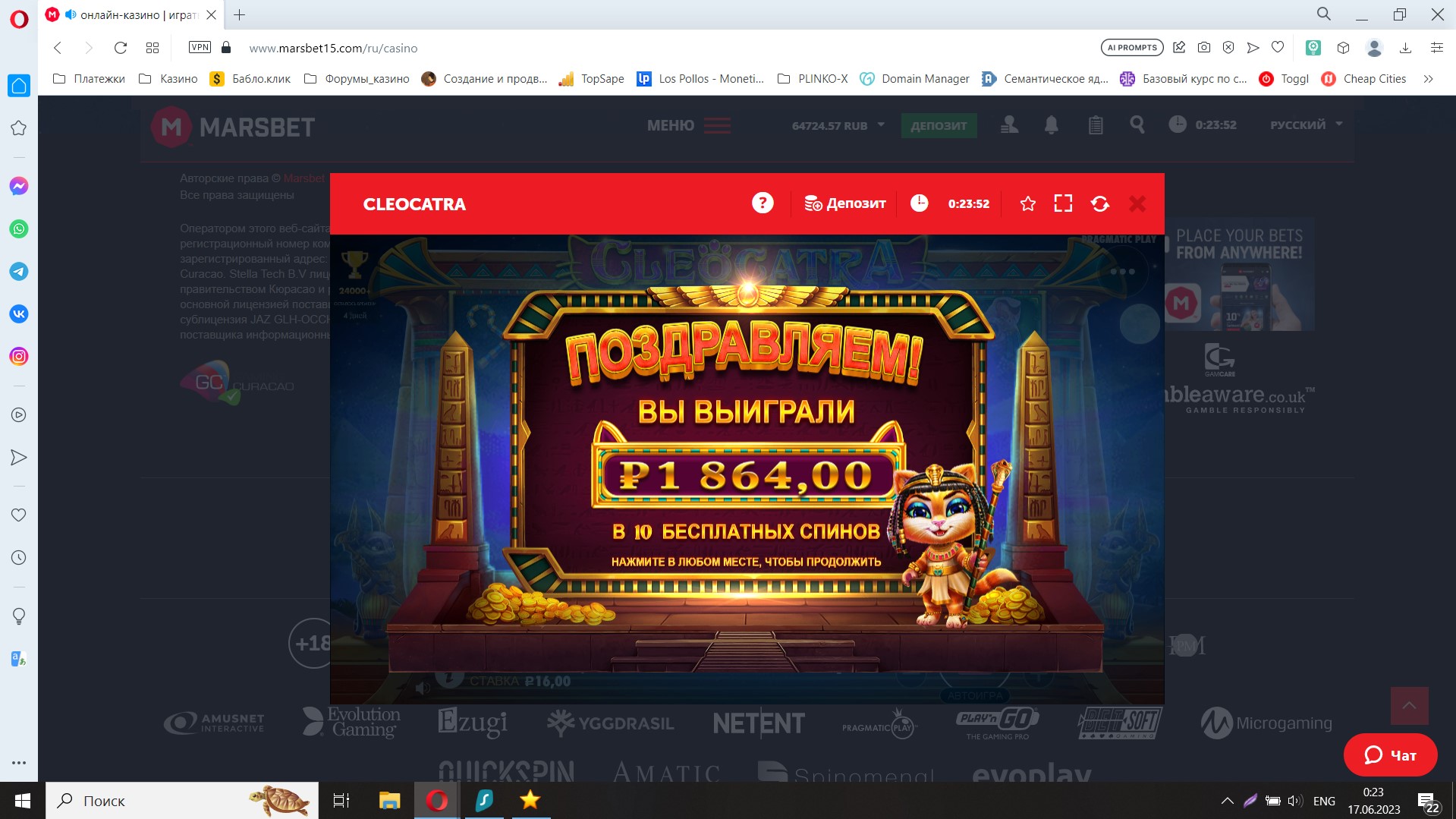
Task: Open the МЕНЮ hamburger menu
Action: click(689, 125)
